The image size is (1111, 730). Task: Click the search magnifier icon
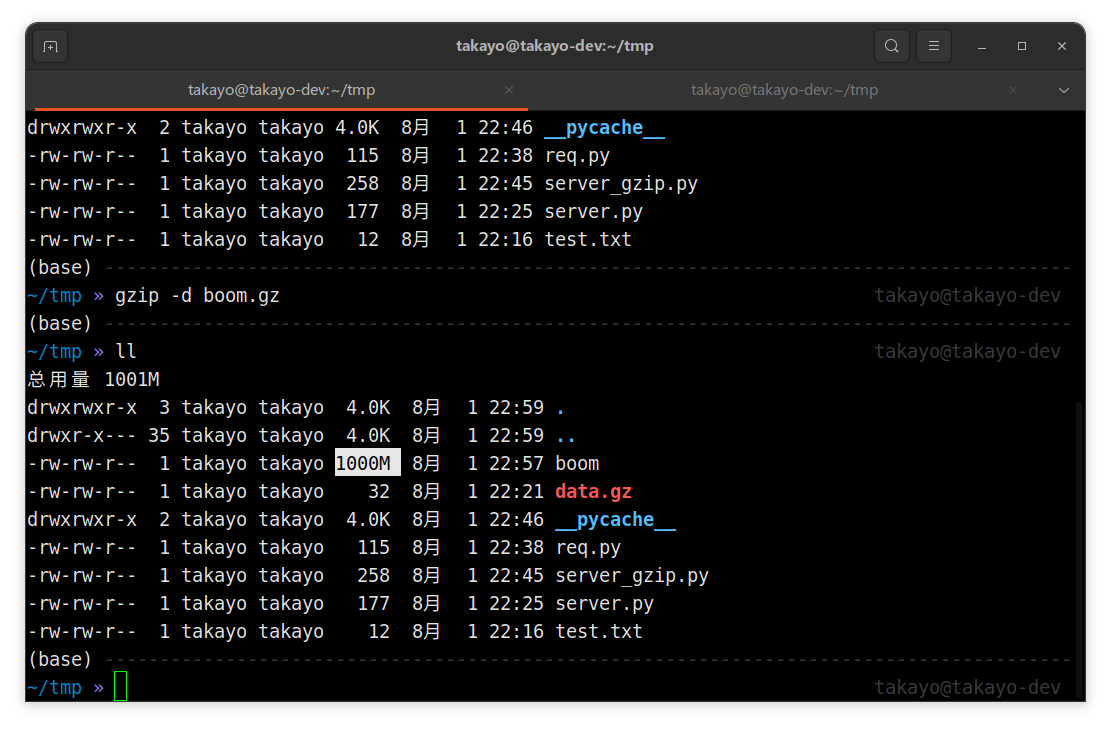(891, 46)
